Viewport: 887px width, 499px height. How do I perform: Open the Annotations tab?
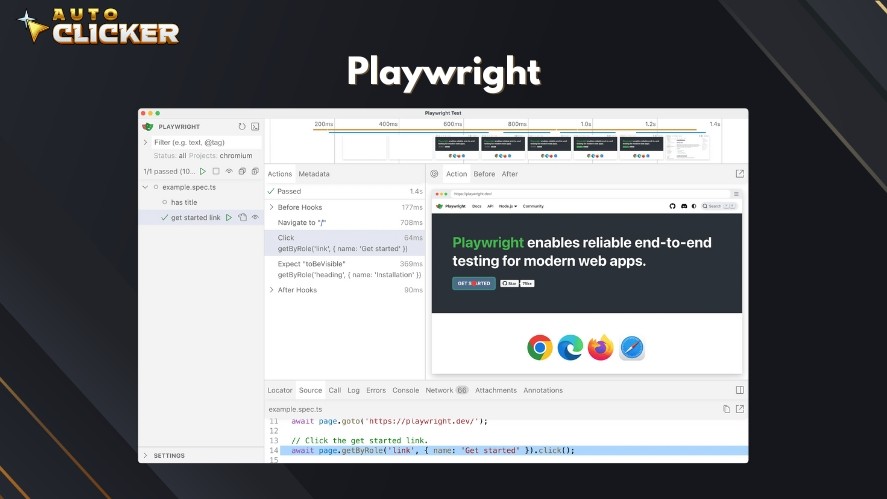(x=542, y=390)
